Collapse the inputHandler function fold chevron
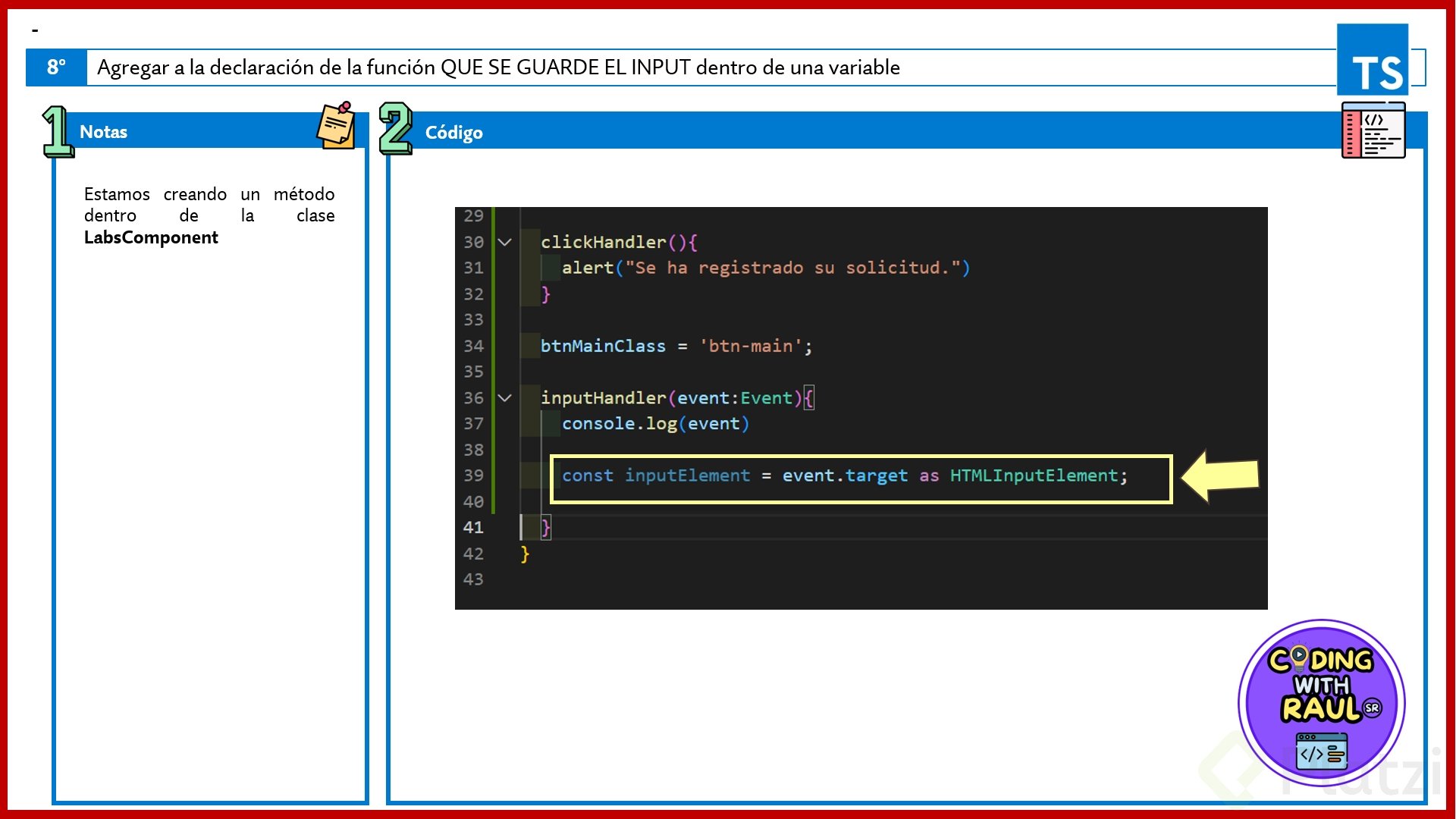Viewport: 1456px width, 819px height. tap(505, 398)
